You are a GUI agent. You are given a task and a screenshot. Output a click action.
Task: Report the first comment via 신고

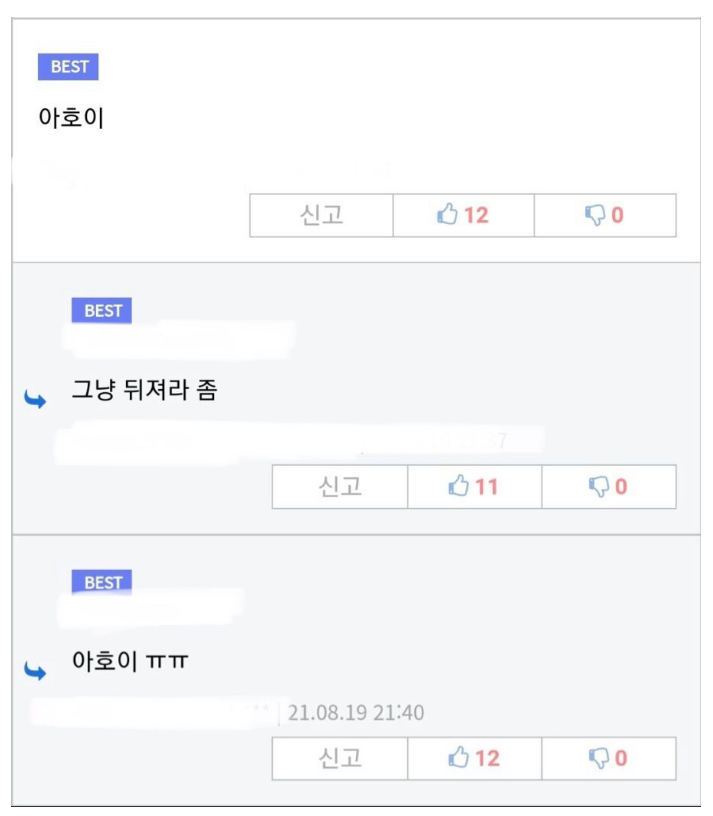(x=322, y=215)
